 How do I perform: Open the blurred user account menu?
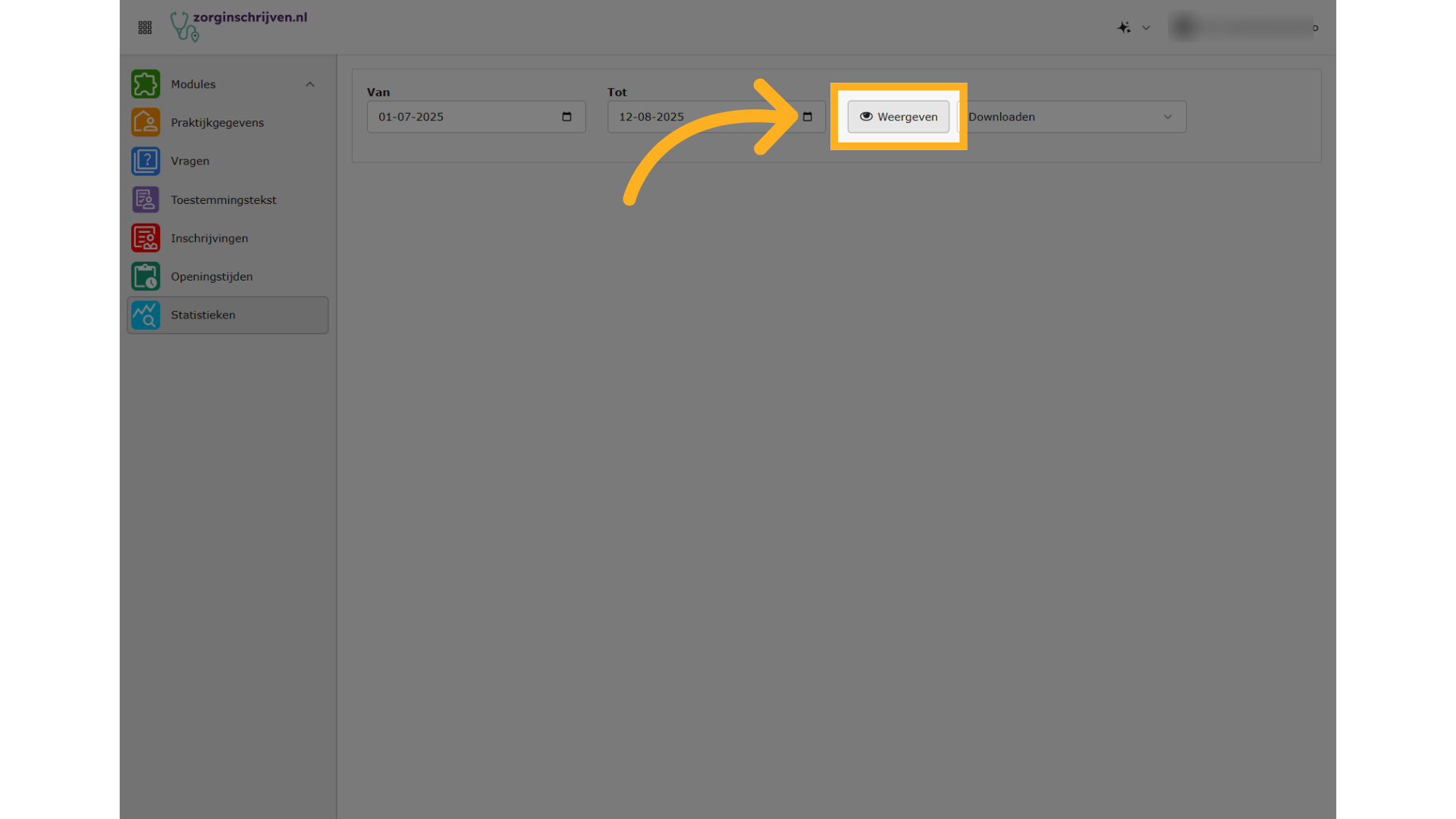click(x=1244, y=28)
